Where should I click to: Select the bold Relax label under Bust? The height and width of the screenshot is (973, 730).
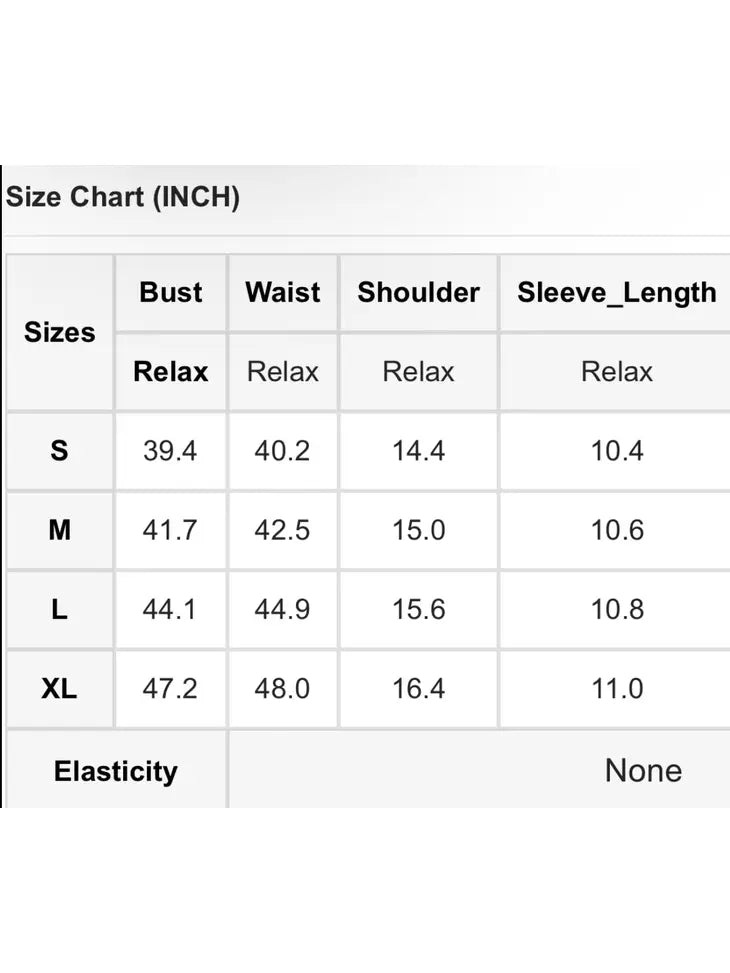click(x=171, y=372)
